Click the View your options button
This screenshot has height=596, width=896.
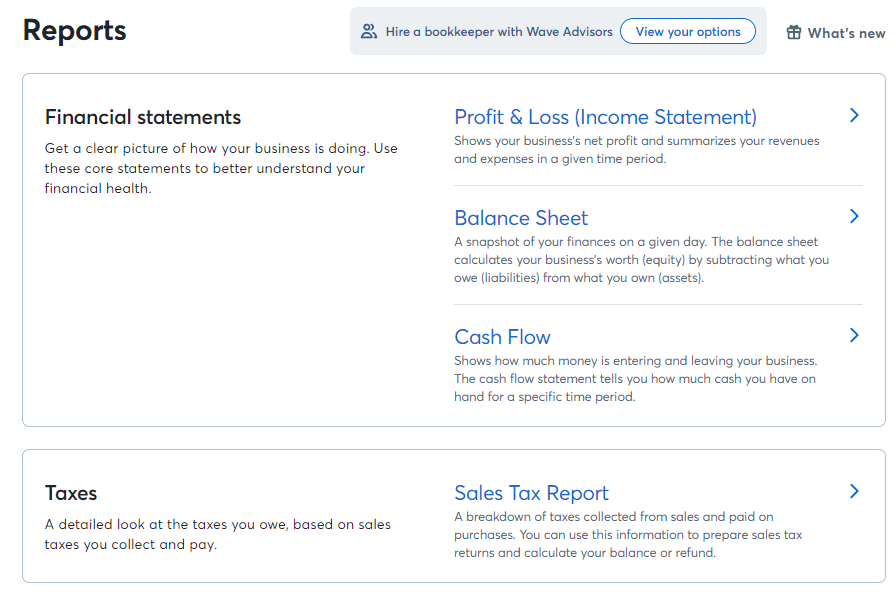pos(688,31)
